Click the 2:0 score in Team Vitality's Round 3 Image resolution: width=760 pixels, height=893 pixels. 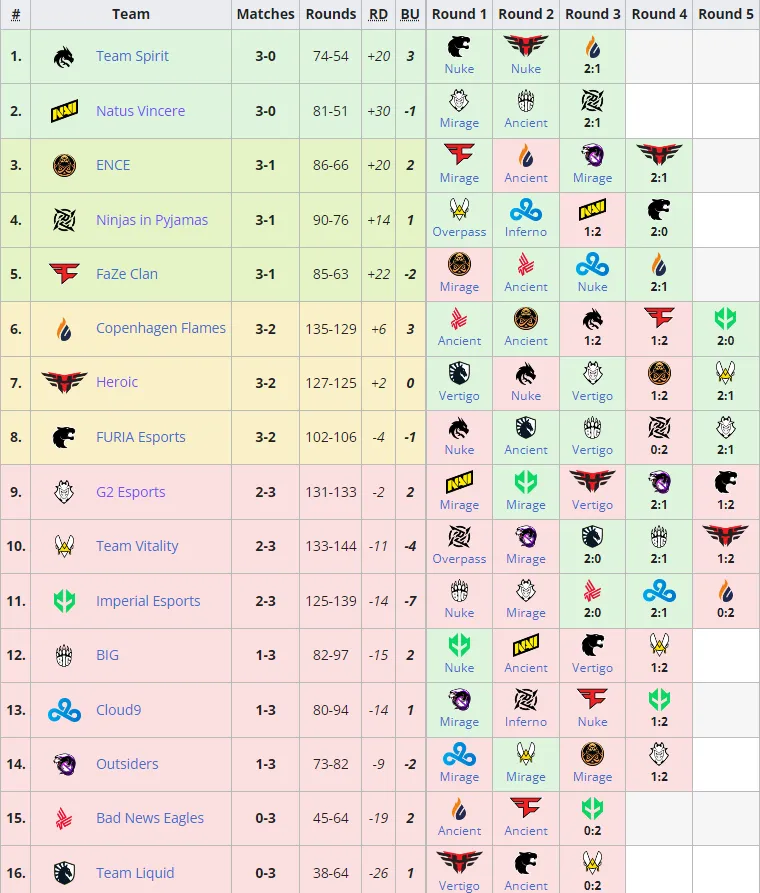click(593, 559)
